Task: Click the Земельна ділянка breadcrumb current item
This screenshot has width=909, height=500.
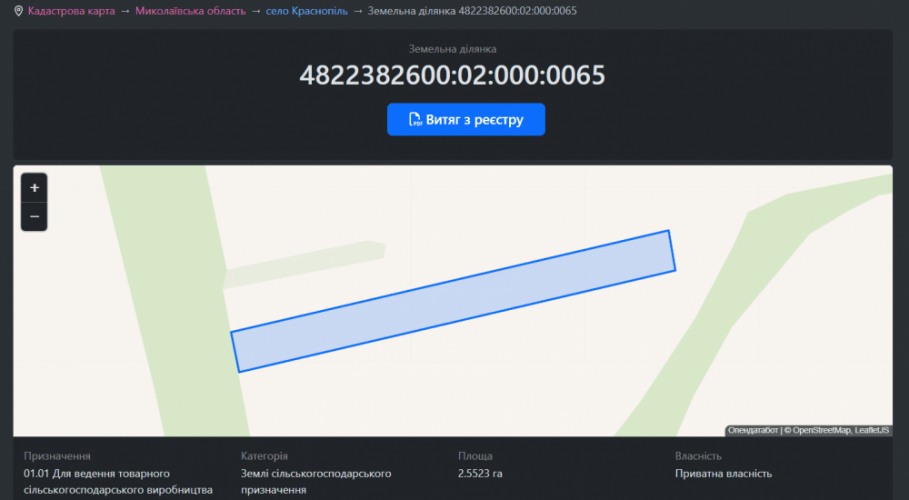Action: [x=471, y=11]
